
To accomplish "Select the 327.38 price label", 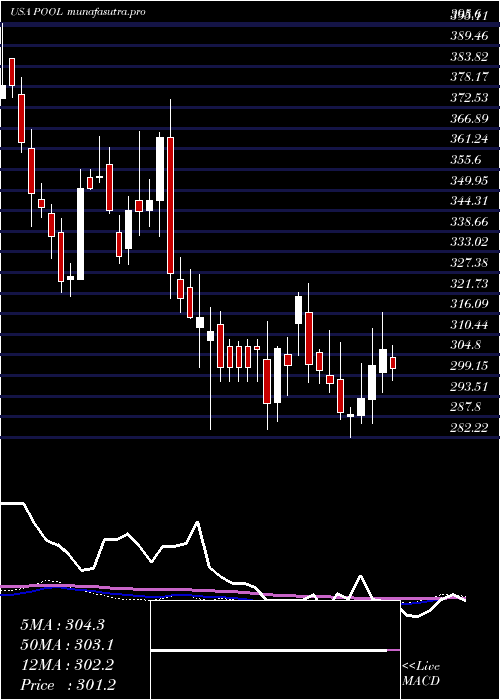I will pyautogui.click(x=469, y=263).
